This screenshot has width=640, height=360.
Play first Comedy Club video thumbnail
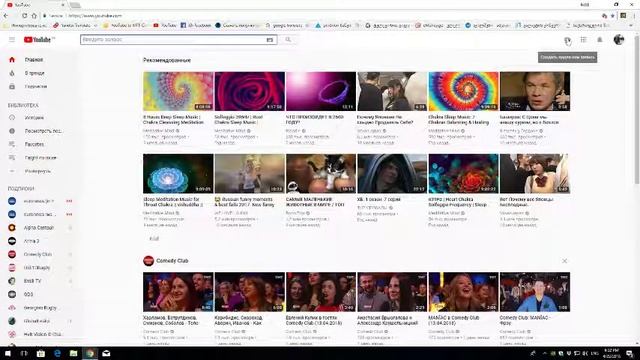point(178,292)
